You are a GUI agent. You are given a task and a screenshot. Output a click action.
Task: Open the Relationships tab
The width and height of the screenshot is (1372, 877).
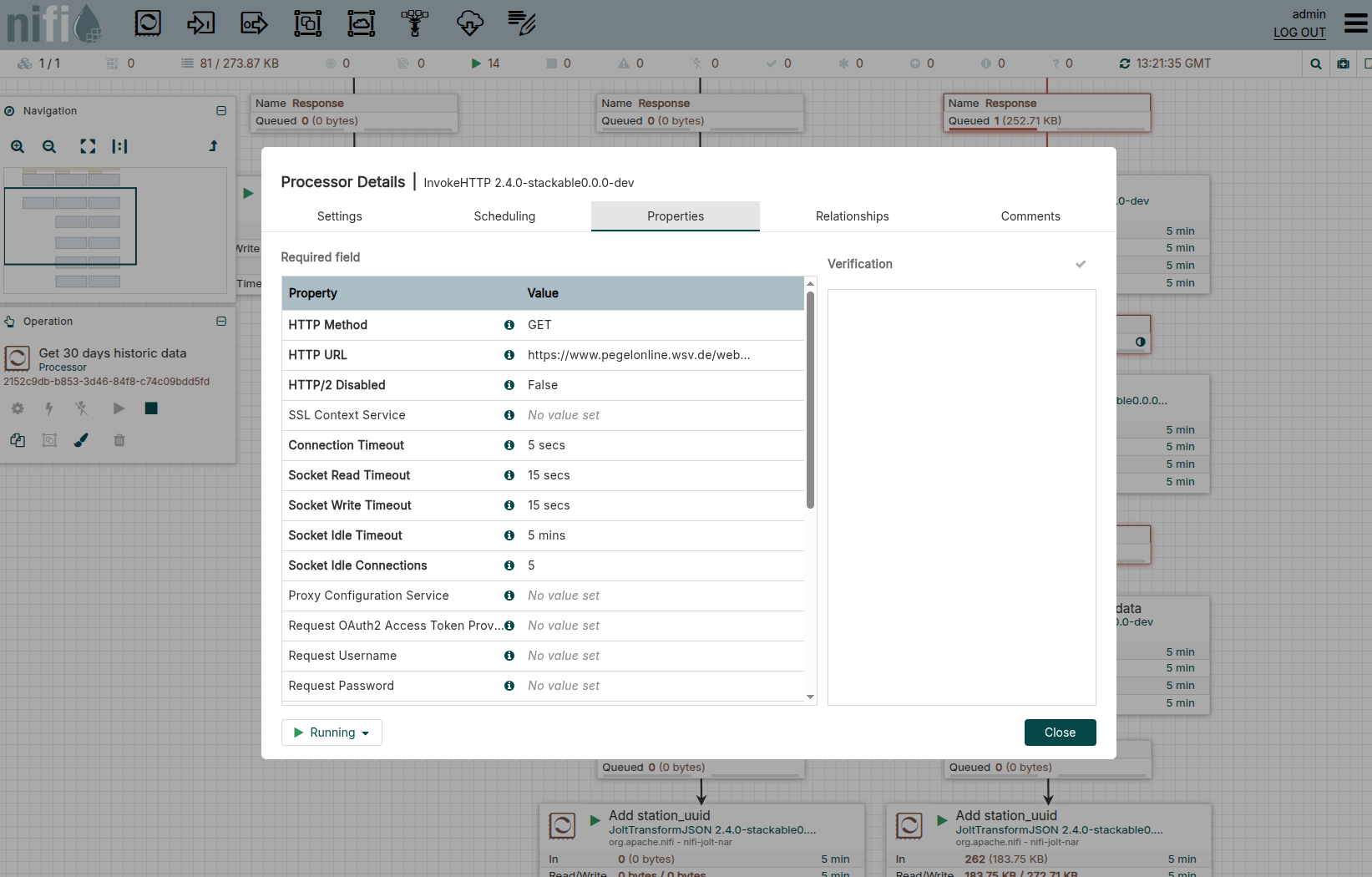(852, 216)
